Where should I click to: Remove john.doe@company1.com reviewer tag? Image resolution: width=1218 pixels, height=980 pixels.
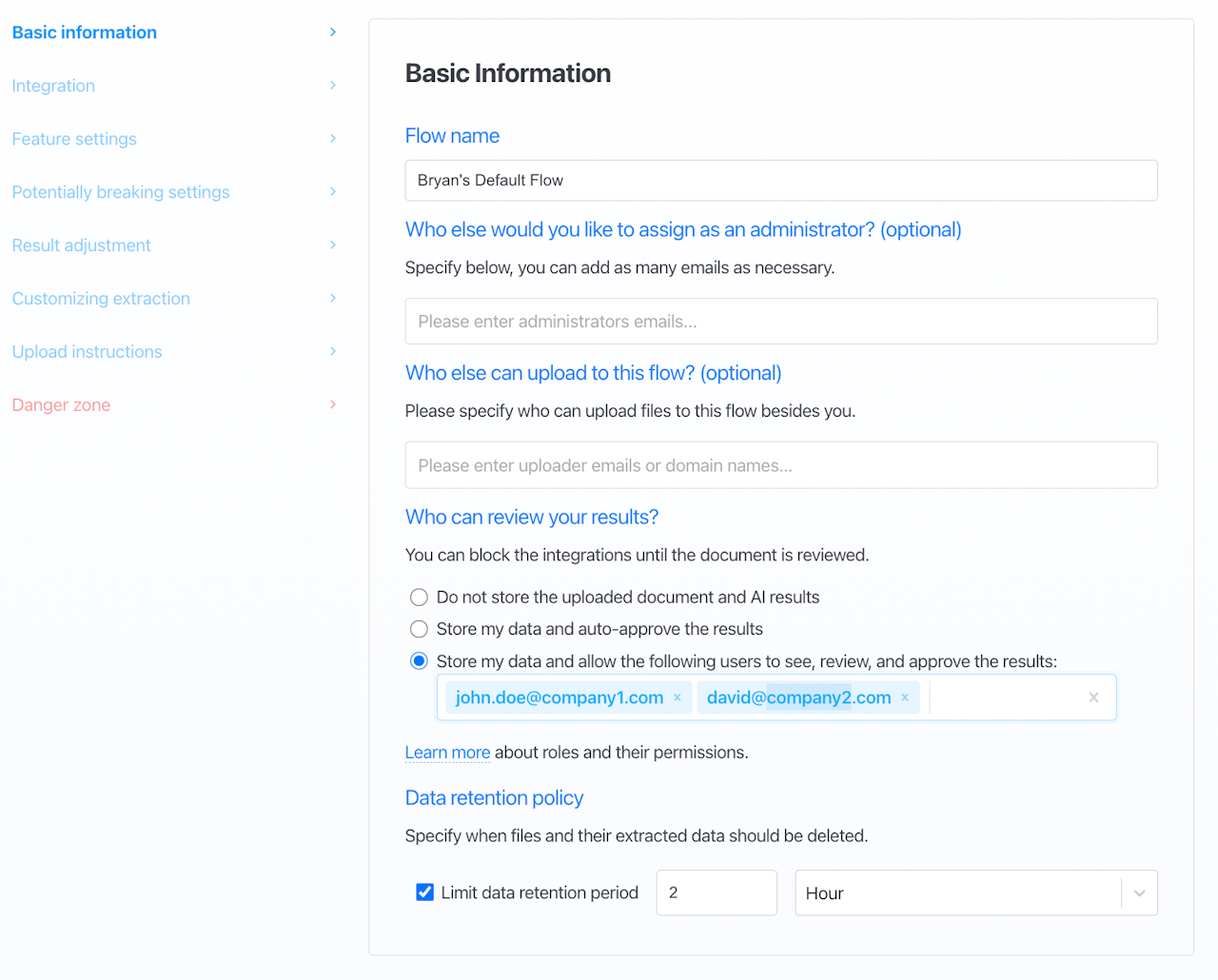pyautogui.click(x=678, y=697)
